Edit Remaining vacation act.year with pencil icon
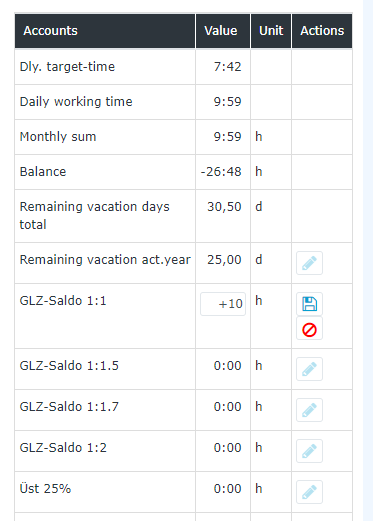Image resolution: width=373 pixels, height=521 pixels. pos(309,263)
